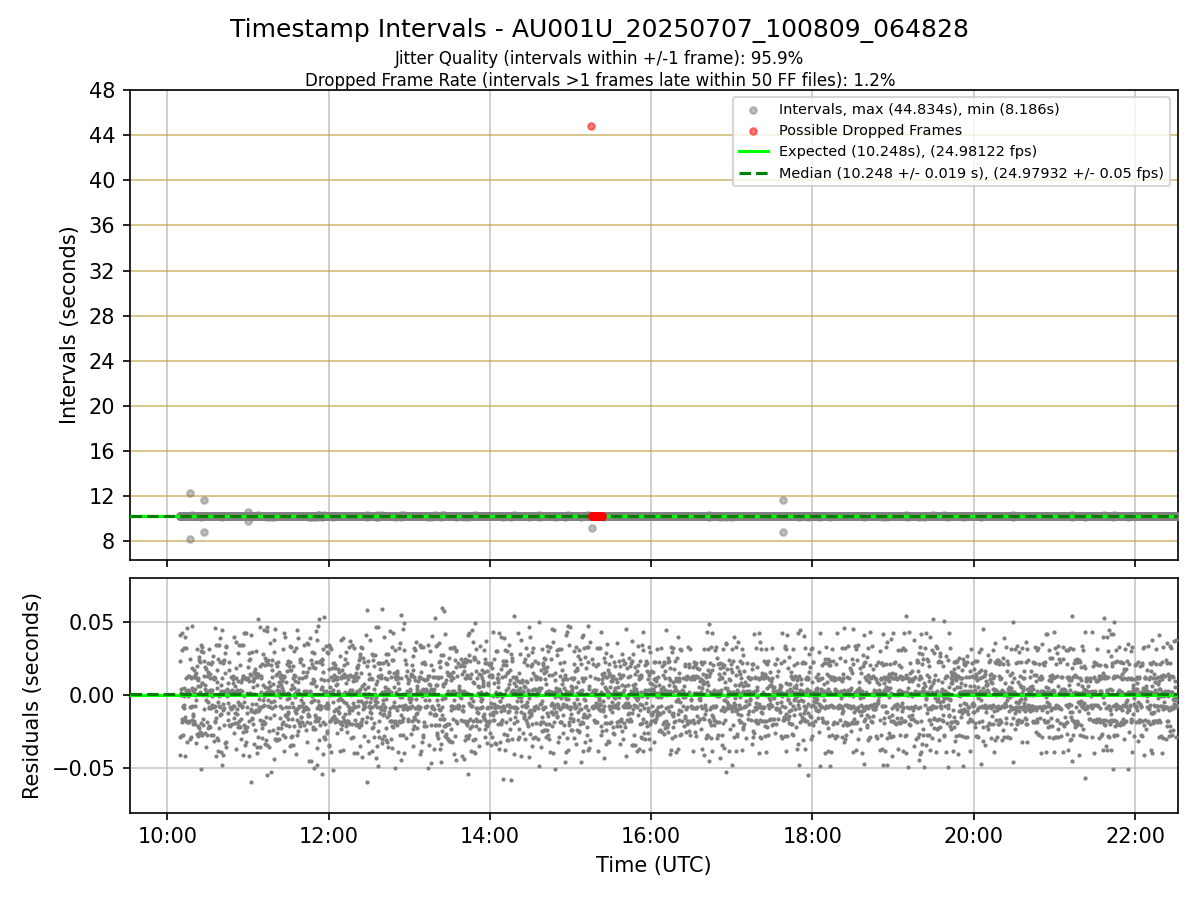Select legend entry Expected (10.248s)
The width and height of the screenshot is (1200, 900).
tap(908, 152)
